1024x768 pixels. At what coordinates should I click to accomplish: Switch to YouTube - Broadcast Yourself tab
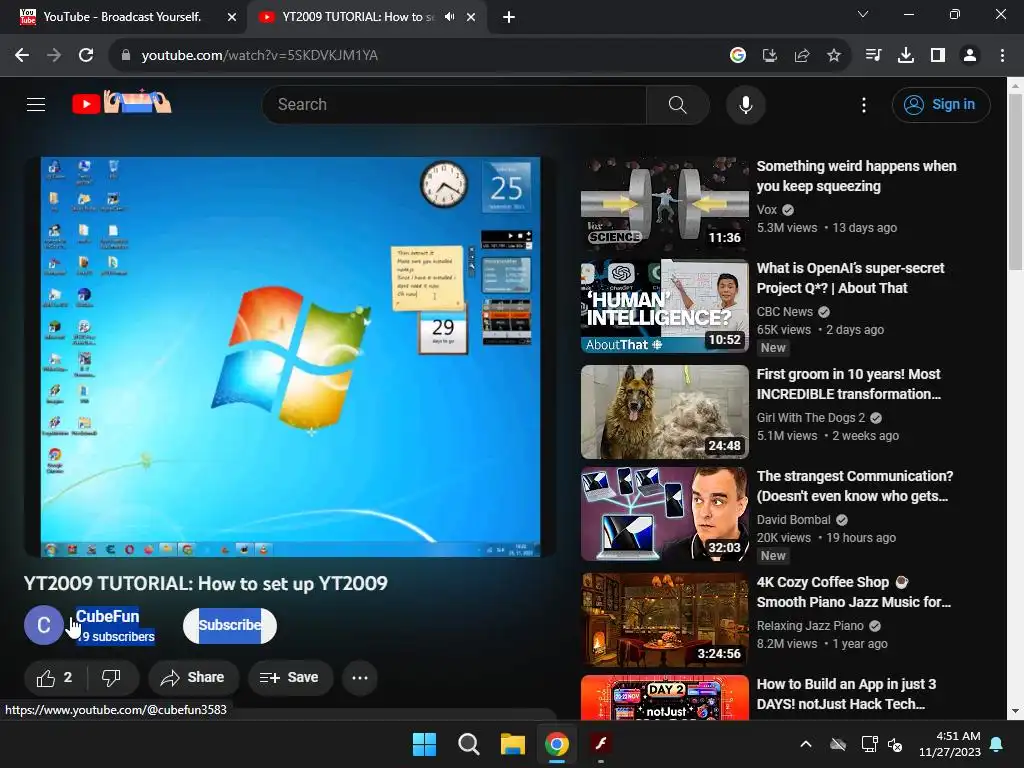(122, 17)
